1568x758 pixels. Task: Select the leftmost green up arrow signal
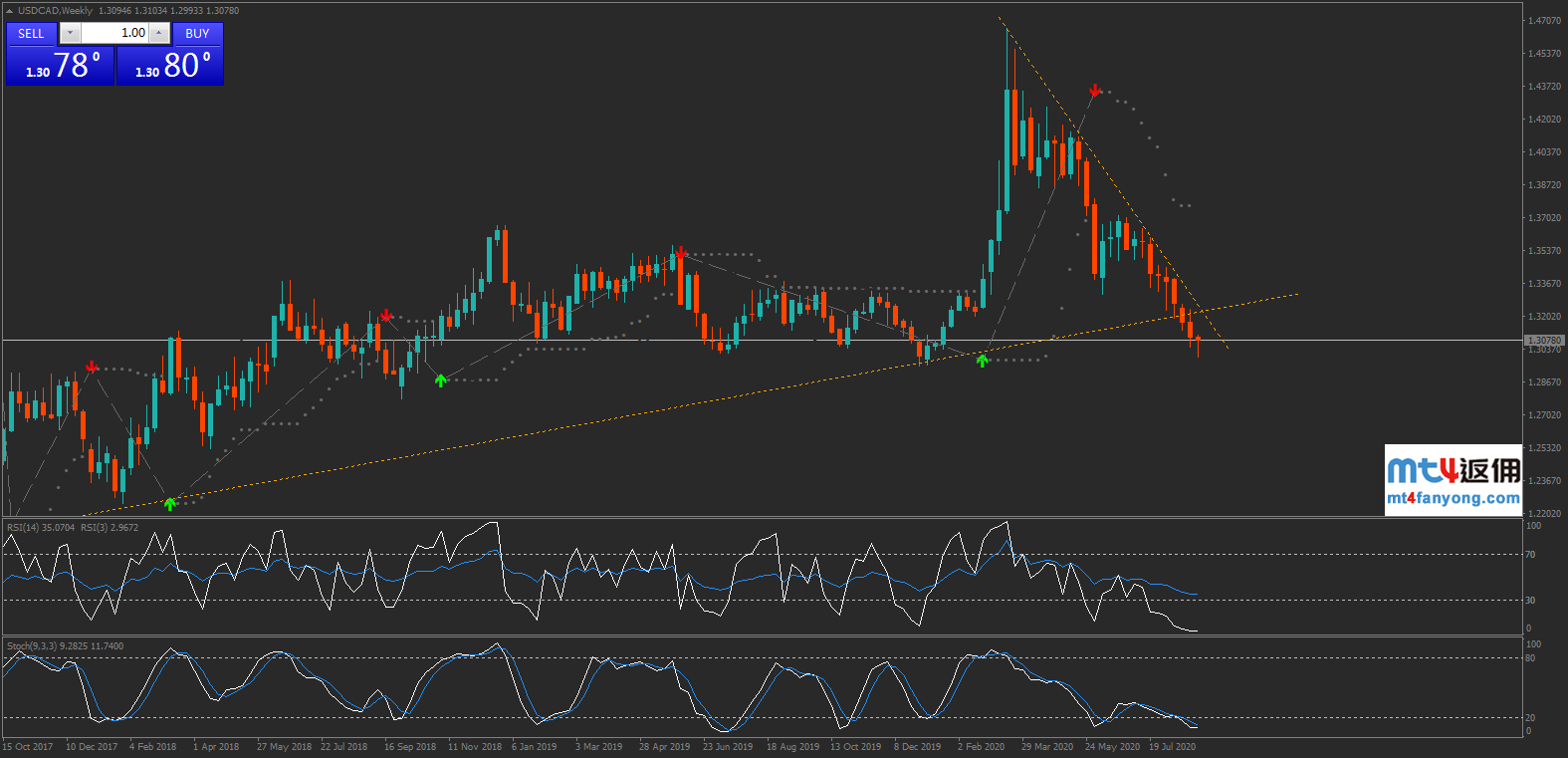pyautogui.click(x=170, y=504)
